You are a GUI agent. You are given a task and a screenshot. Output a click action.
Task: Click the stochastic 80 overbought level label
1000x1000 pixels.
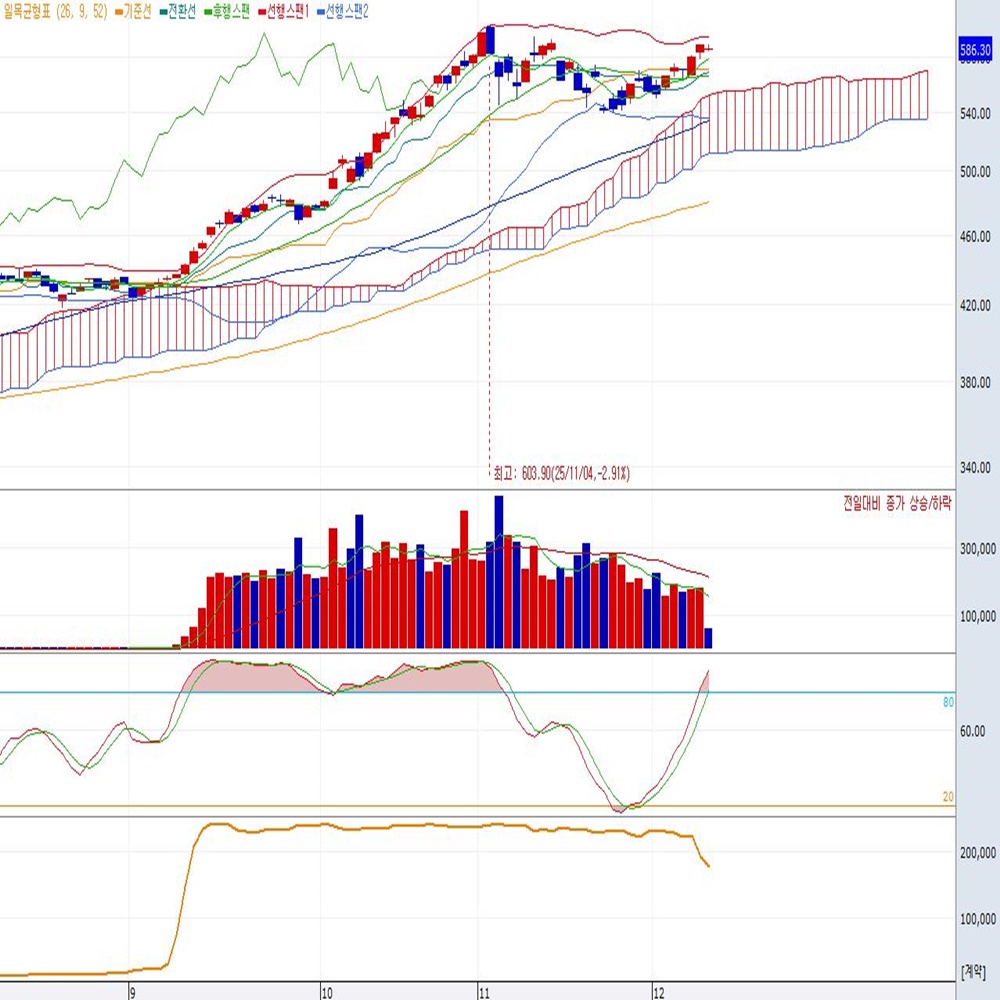click(948, 702)
